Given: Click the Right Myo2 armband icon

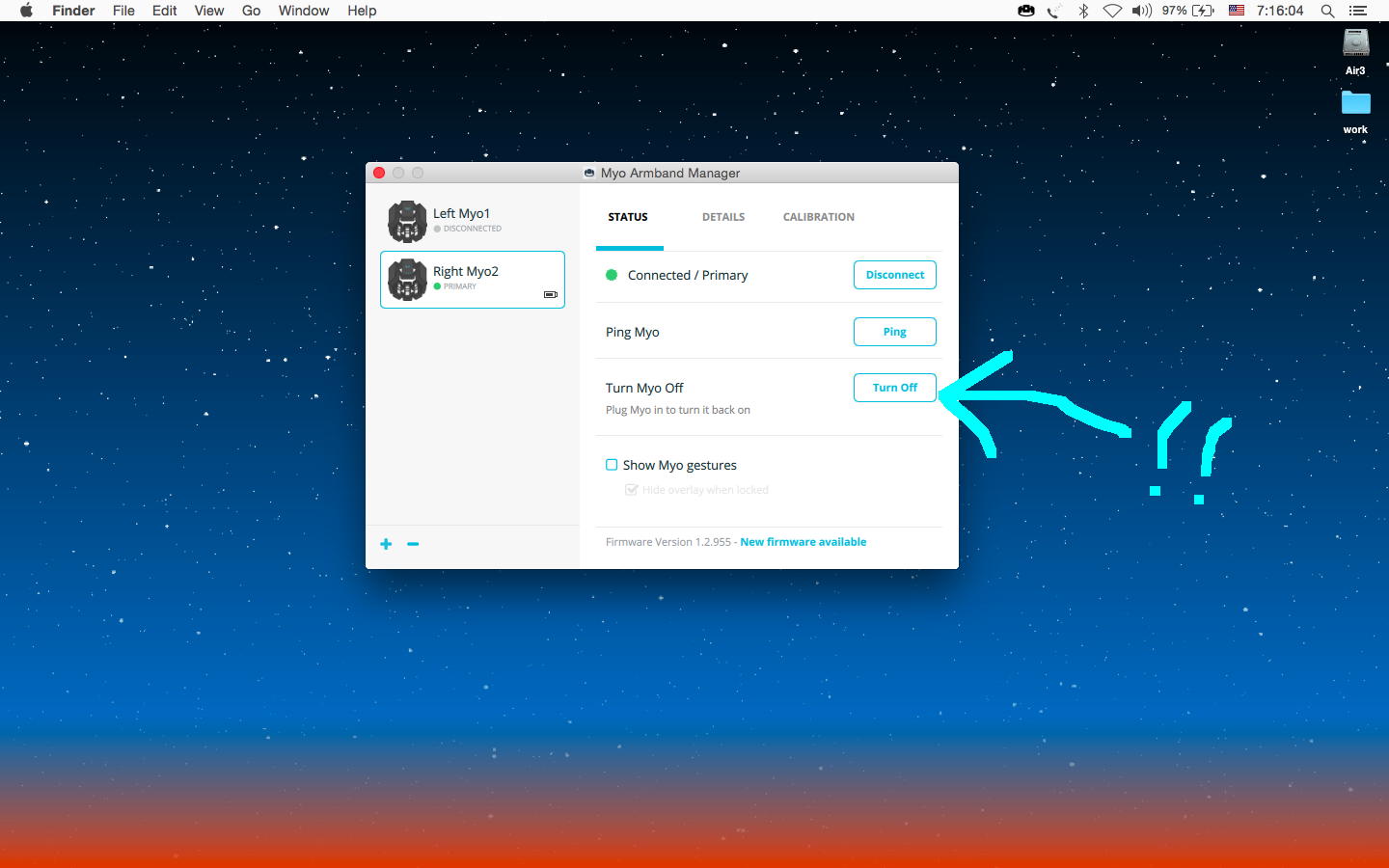Looking at the screenshot, I should pos(407,280).
